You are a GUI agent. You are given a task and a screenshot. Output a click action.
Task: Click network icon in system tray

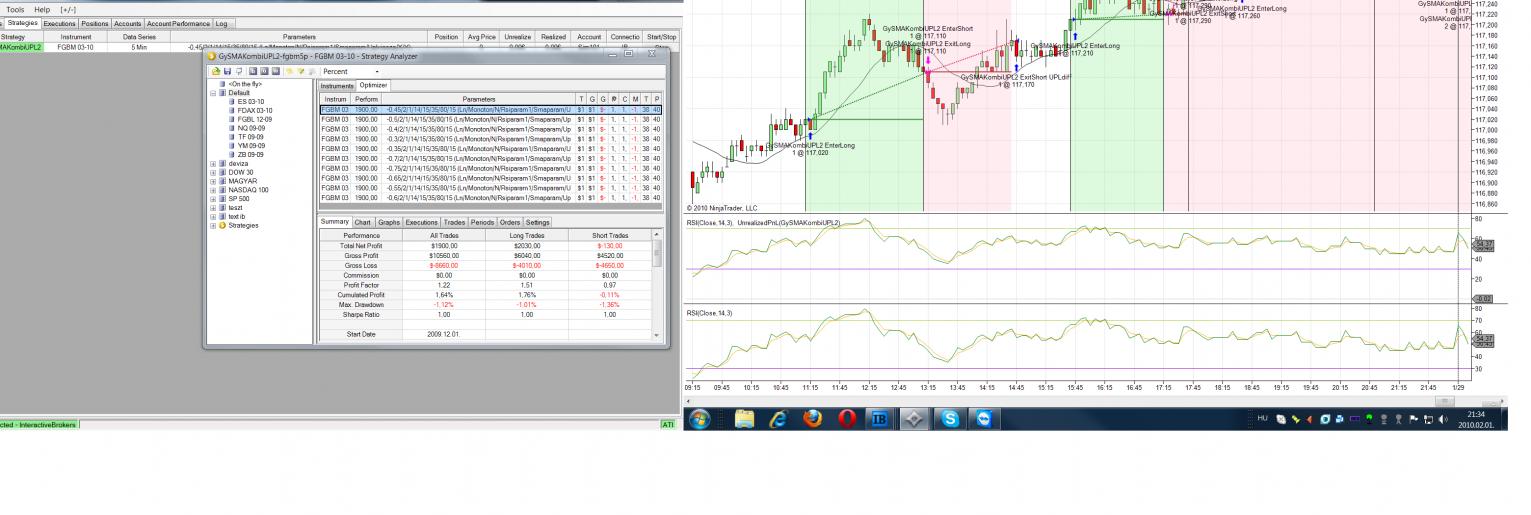click(x=1429, y=419)
